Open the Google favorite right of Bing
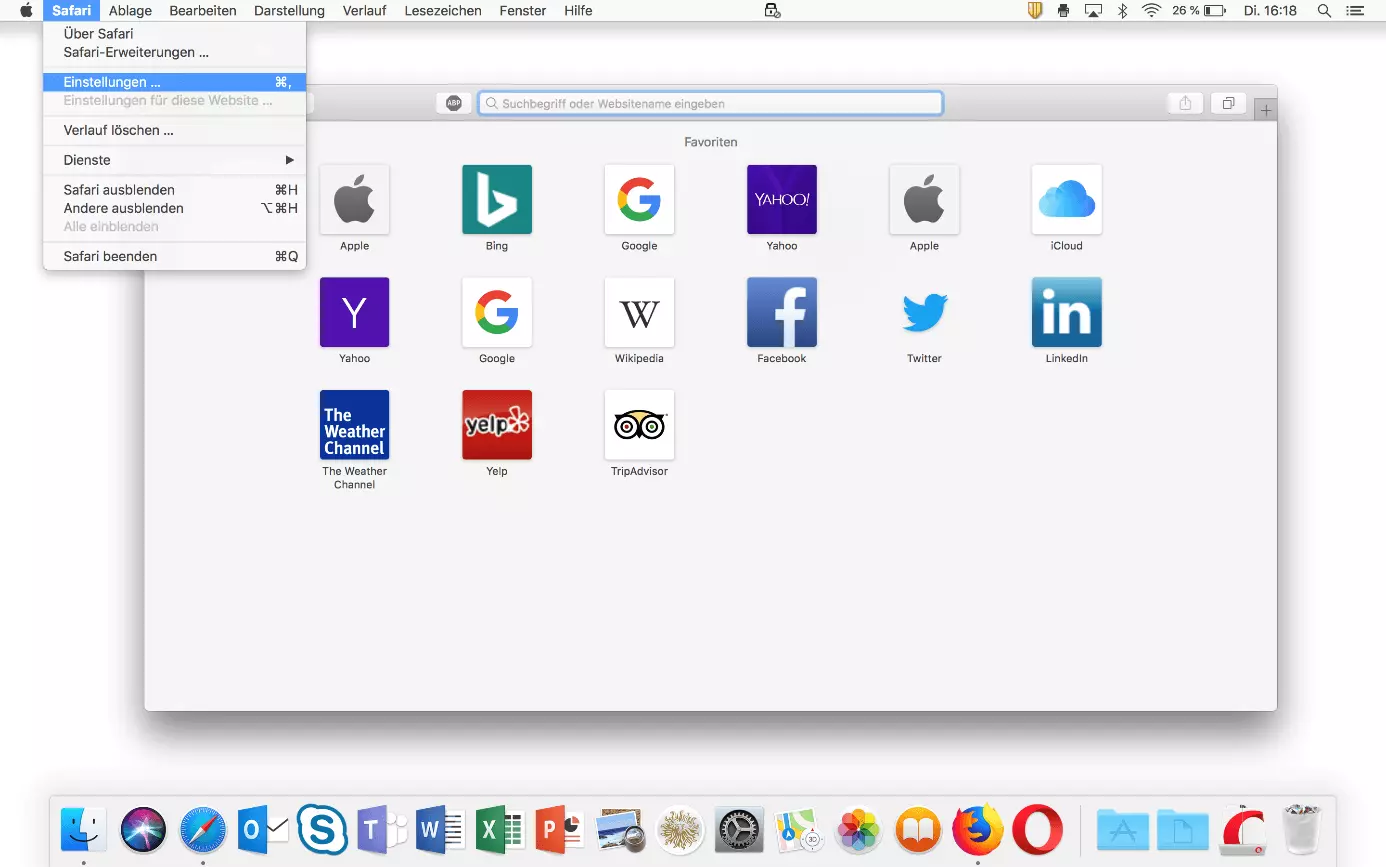This screenshot has height=867, width=1386. click(x=639, y=200)
